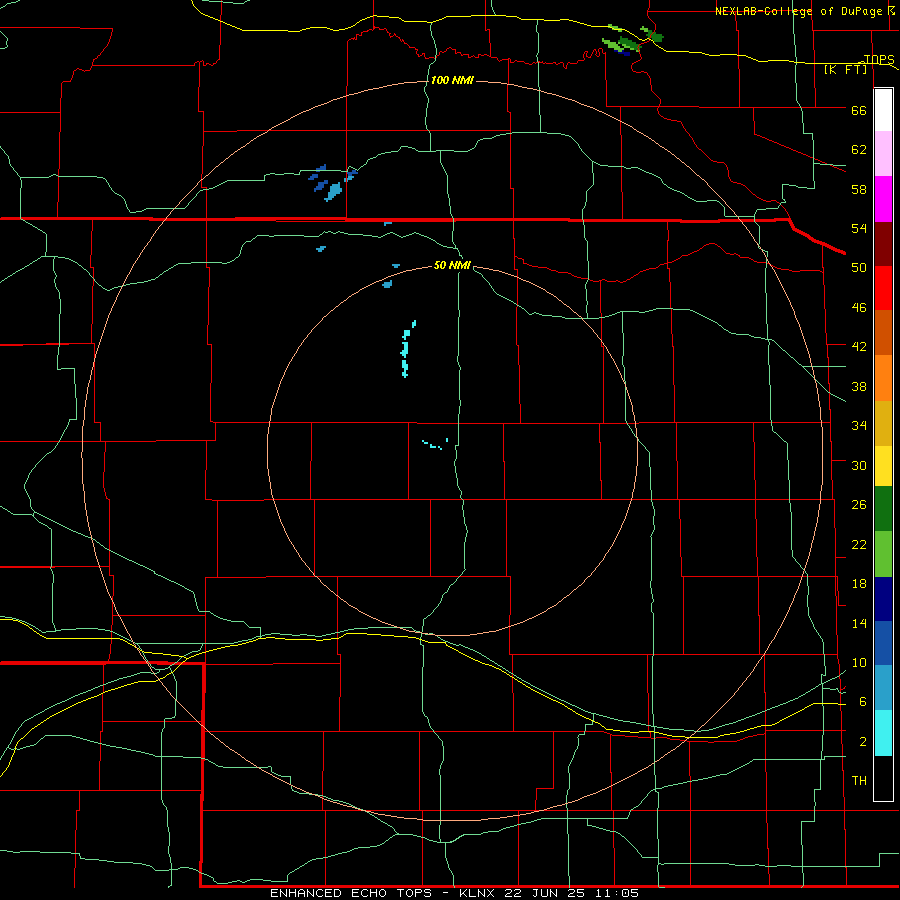Click the "ENHANCED ECHO TOPS" title text
Image resolution: width=900 pixels, height=900 pixels.
pos(351,893)
